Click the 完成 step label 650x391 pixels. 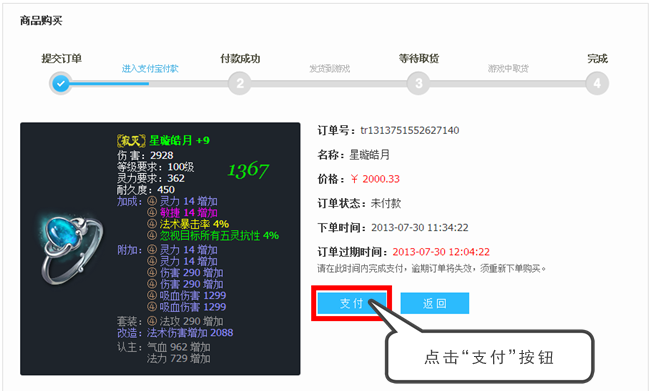597,58
